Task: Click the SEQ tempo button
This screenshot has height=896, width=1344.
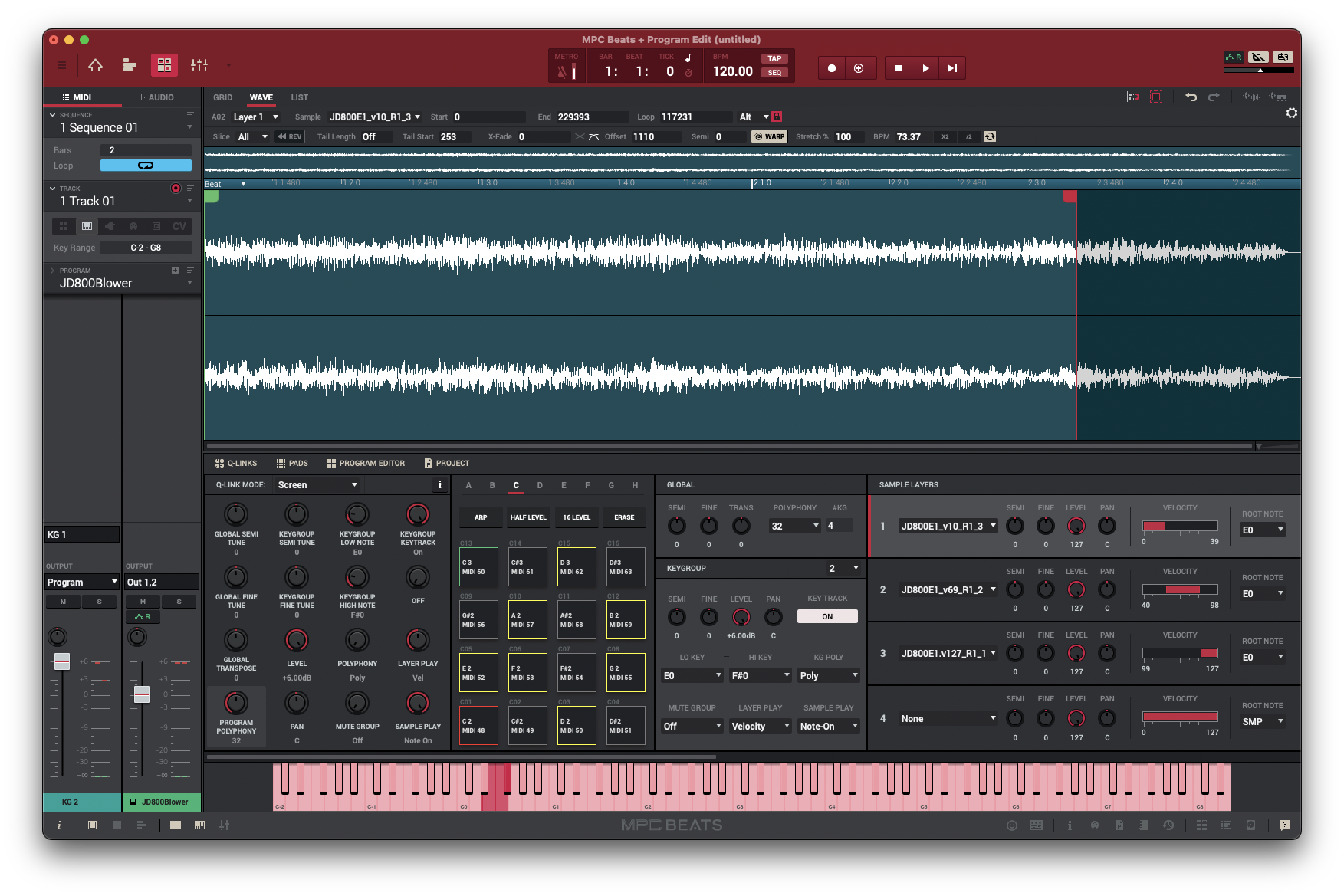Action: pos(774,73)
